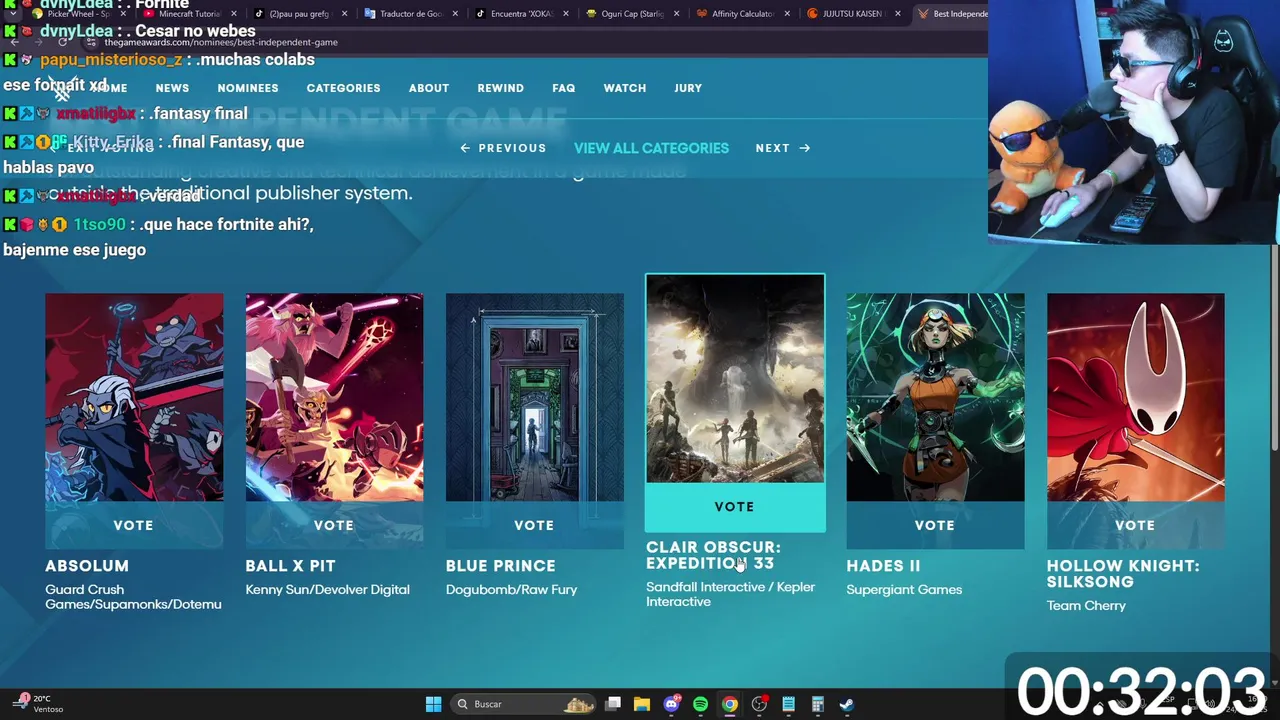The height and width of the screenshot is (720, 1280).
Task: Open the NEWS page in site navigation
Action: 172,88
